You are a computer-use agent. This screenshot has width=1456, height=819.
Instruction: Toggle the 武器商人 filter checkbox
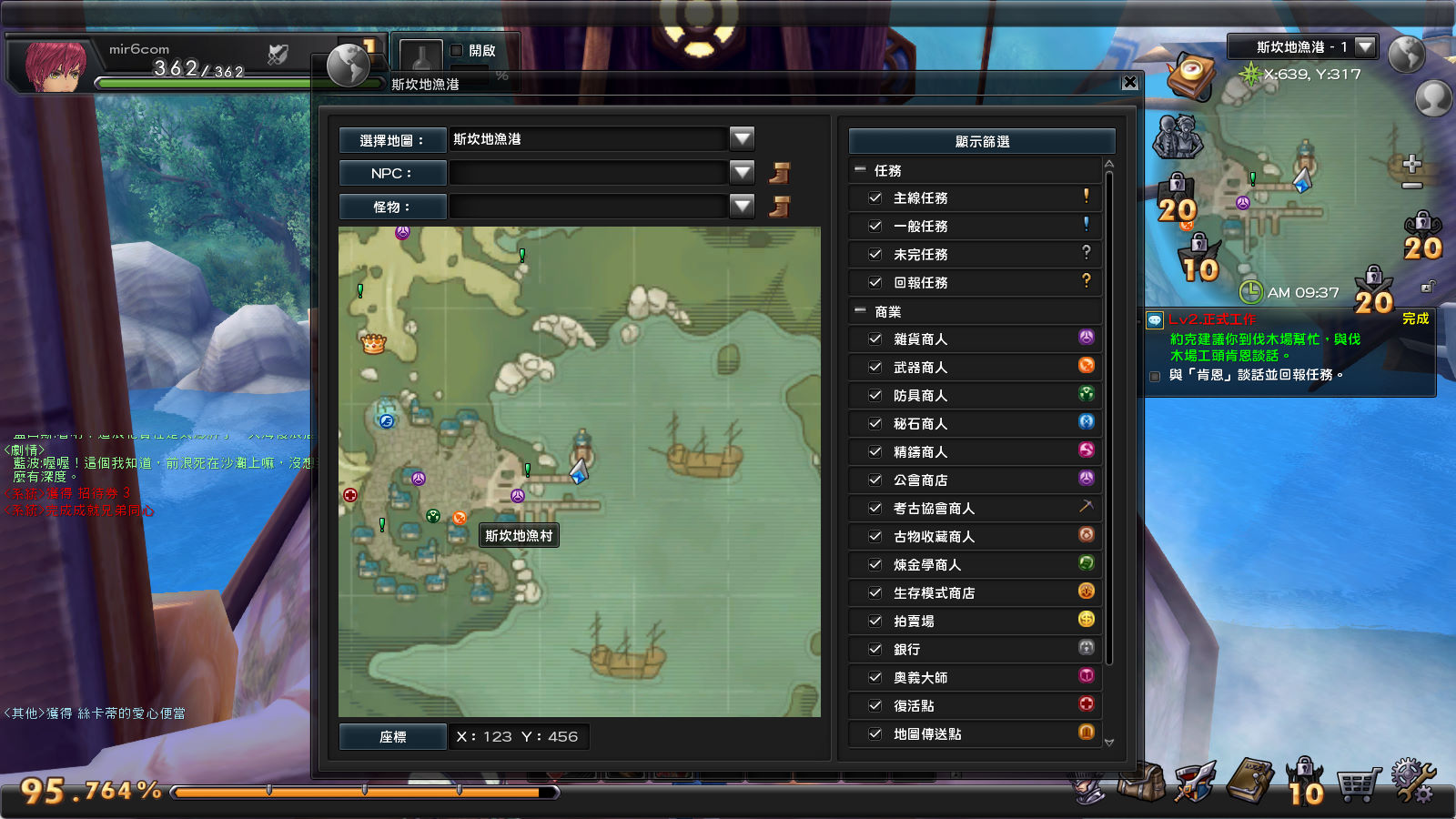click(875, 367)
